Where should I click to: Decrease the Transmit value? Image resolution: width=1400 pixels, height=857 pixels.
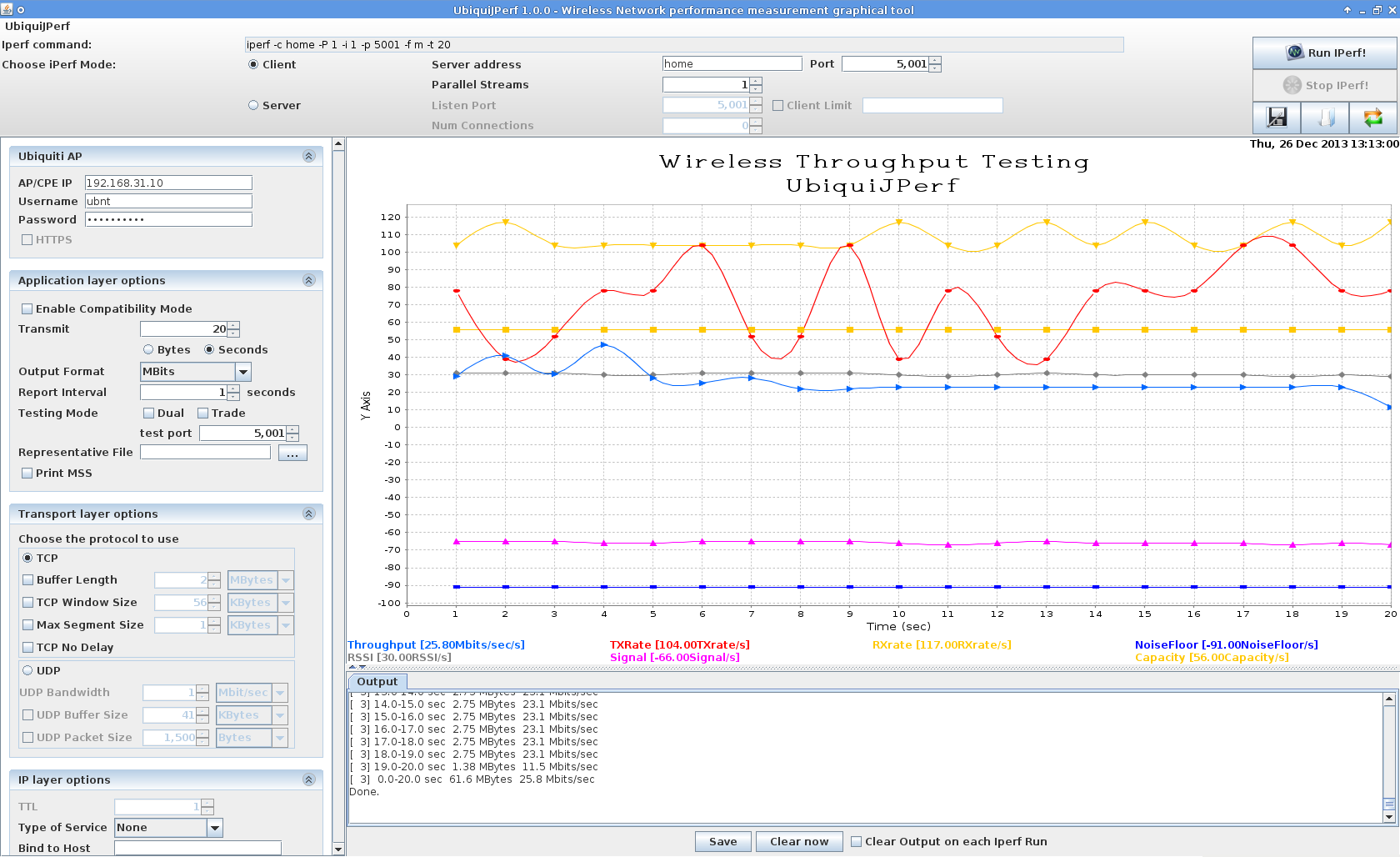point(233,333)
